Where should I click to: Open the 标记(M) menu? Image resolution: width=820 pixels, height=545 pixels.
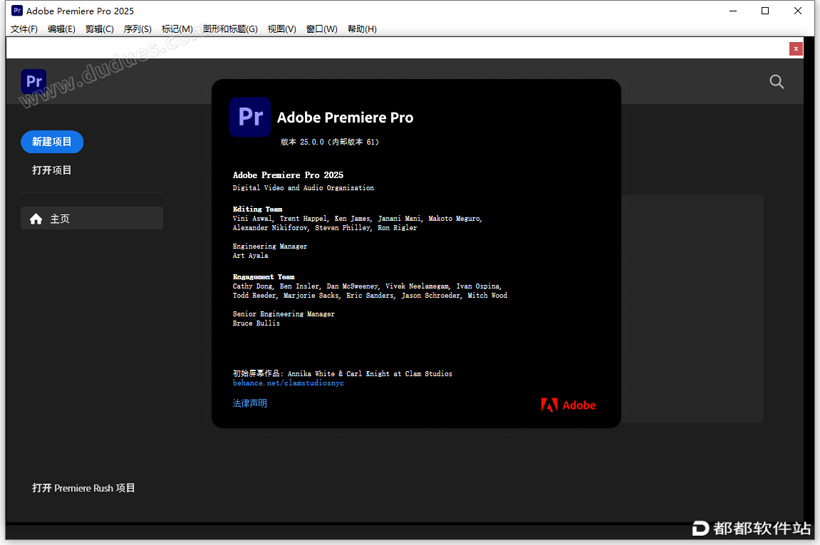pos(177,29)
